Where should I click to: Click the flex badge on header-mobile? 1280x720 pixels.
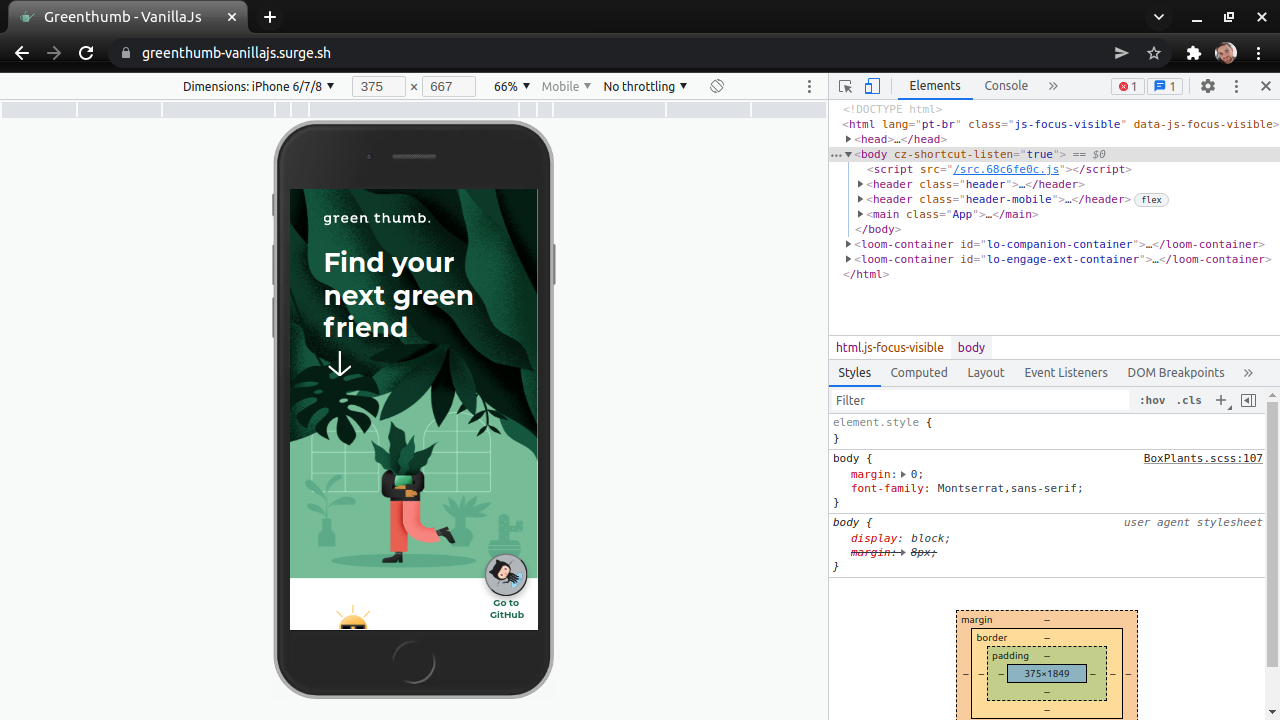tap(1151, 199)
